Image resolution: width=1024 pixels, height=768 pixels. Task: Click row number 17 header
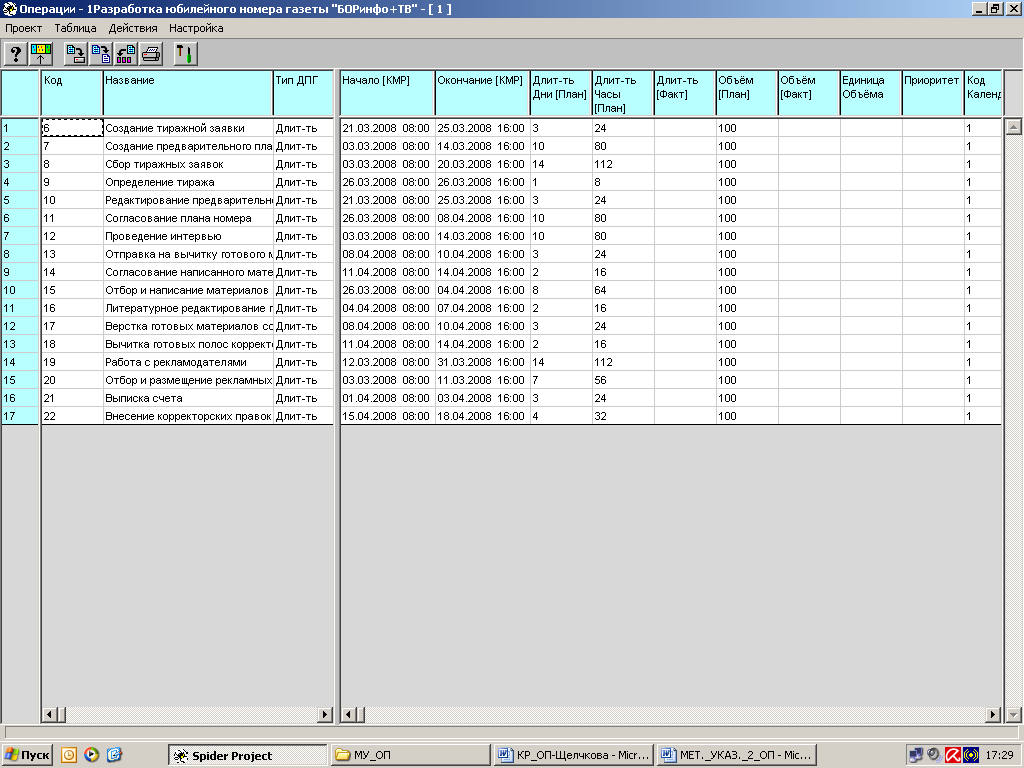point(20,416)
